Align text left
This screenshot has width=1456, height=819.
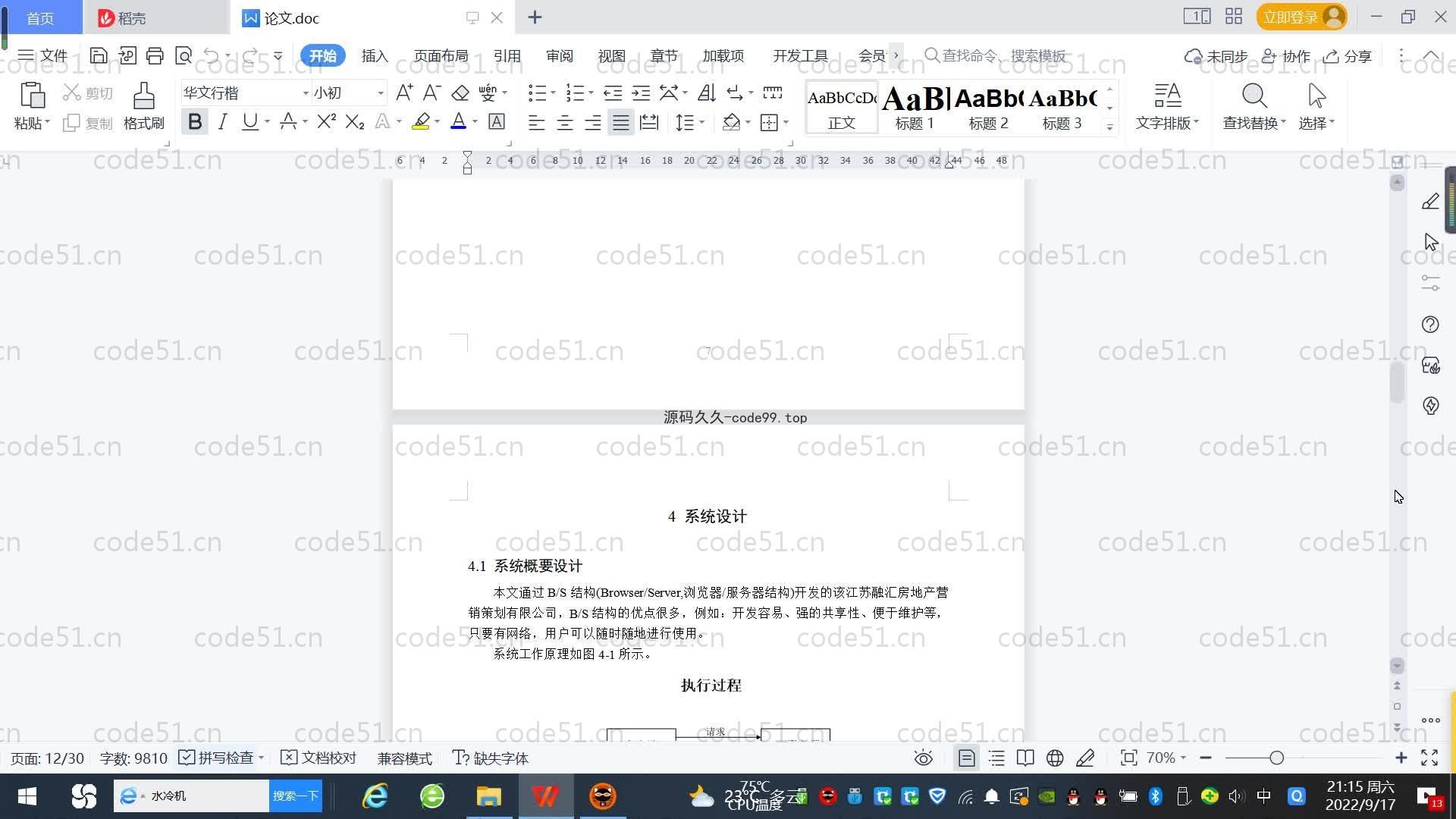(536, 122)
